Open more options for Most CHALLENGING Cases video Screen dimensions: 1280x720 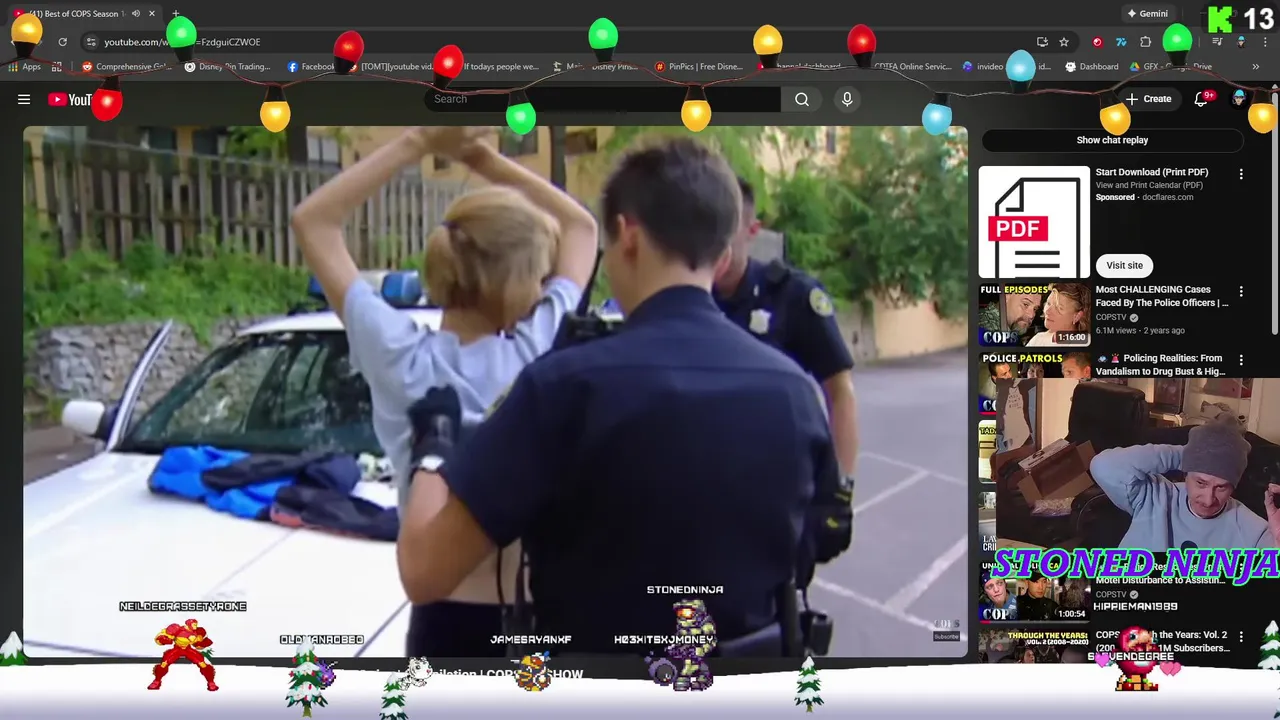click(x=1241, y=292)
